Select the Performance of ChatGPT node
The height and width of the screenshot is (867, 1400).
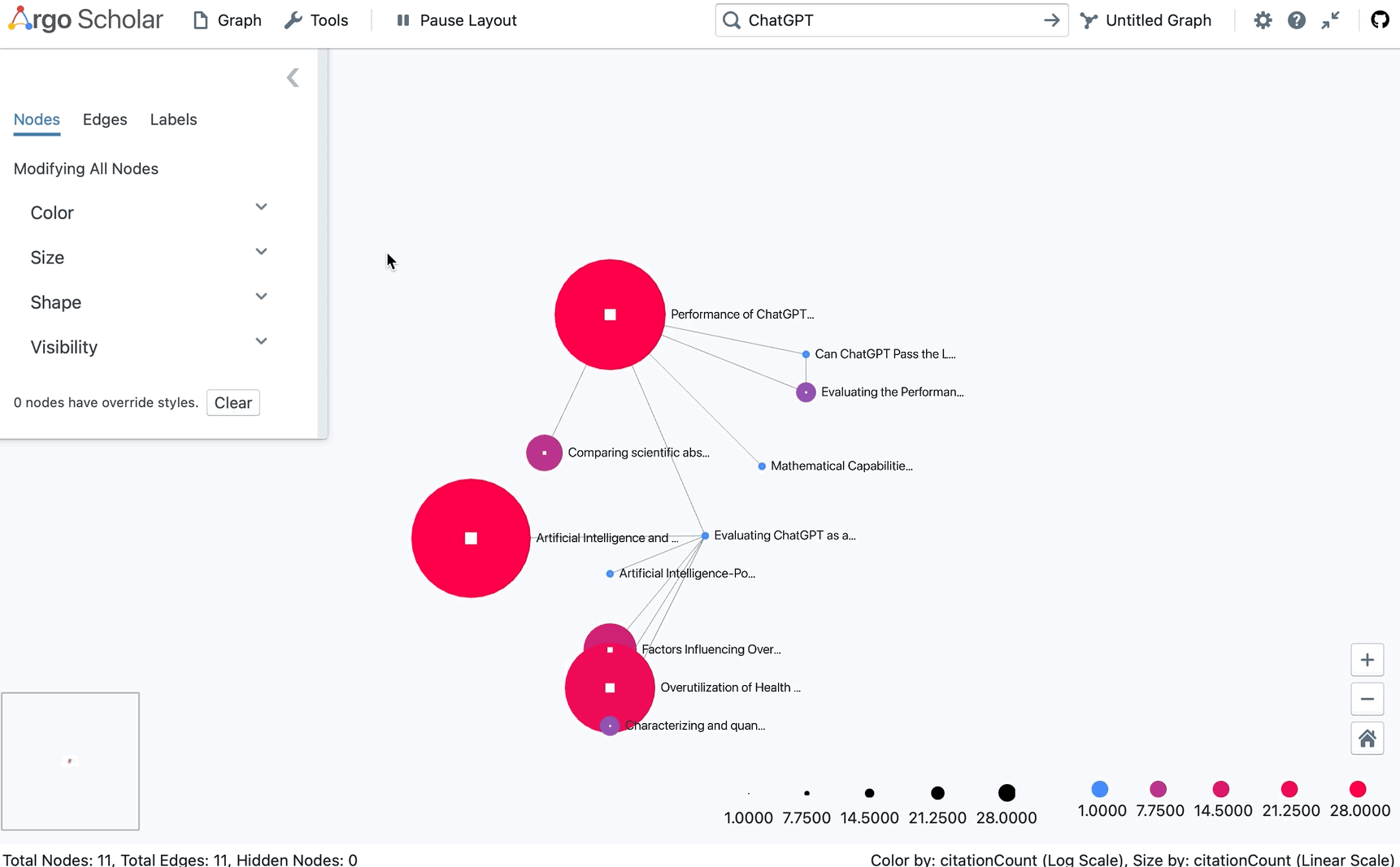(x=610, y=314)
